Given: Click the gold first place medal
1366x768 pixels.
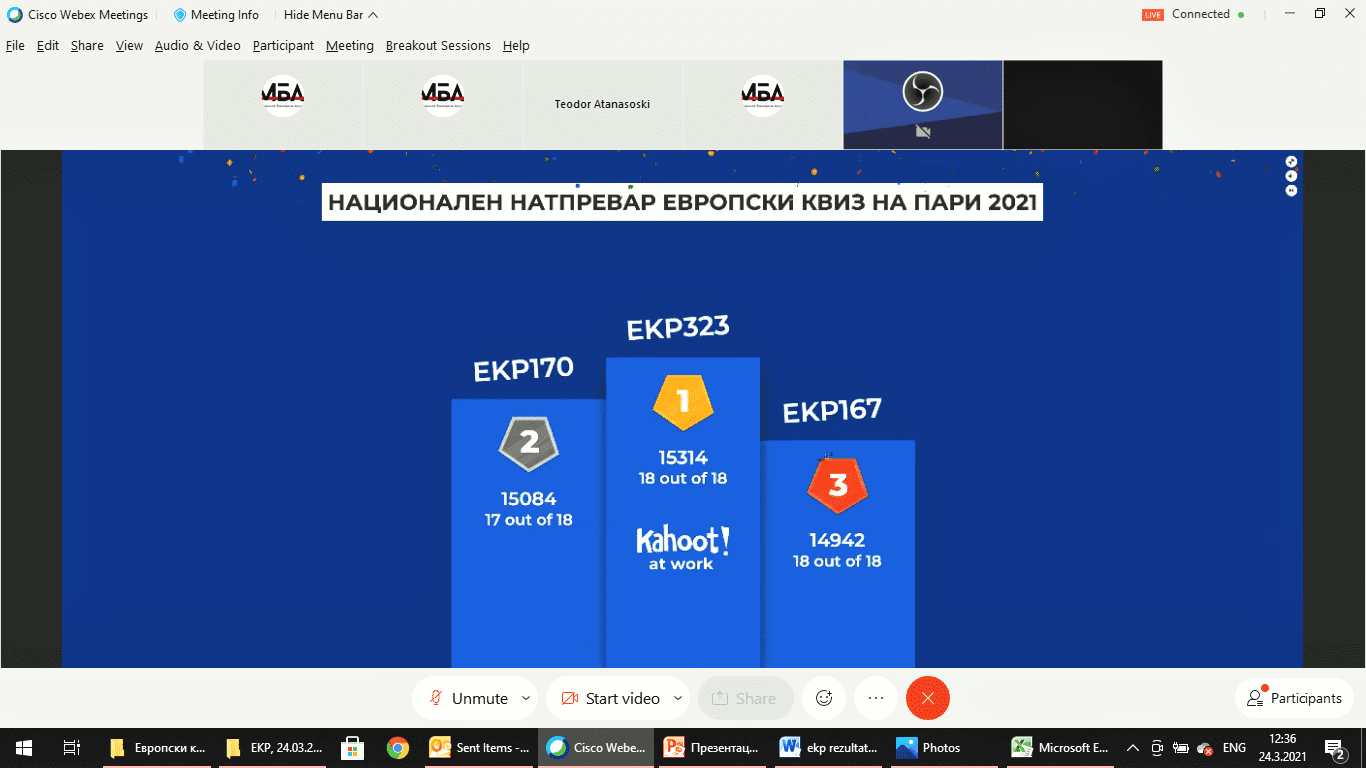Looking at the screenshot, I should click(683, 402).
